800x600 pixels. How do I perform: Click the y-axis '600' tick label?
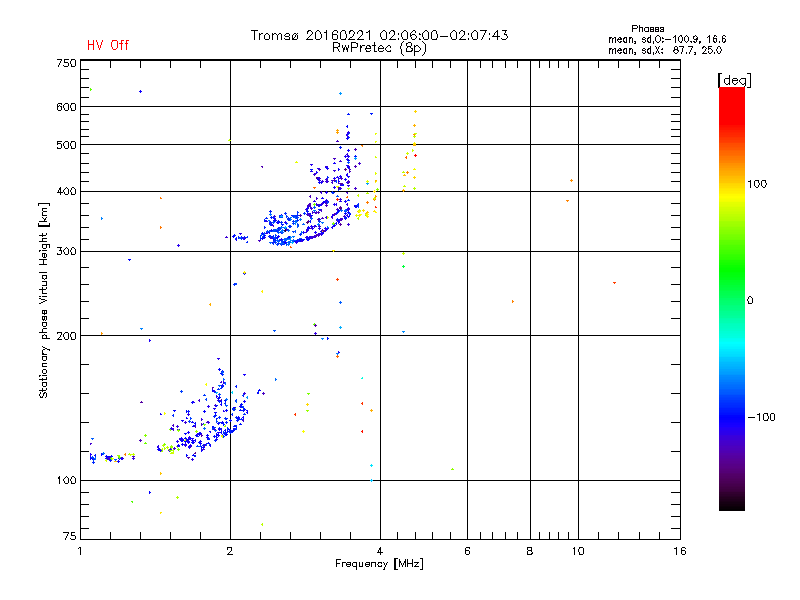(x=66, y=107)
